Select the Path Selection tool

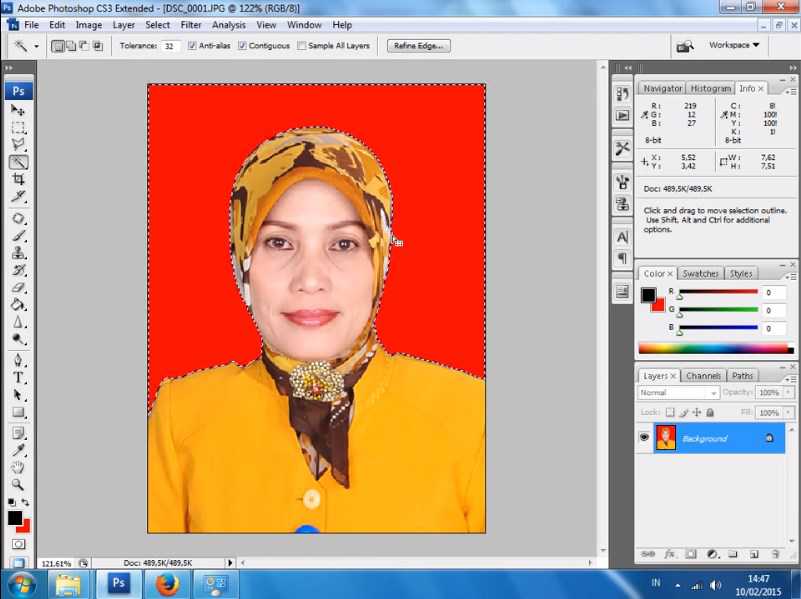[18, 395]
